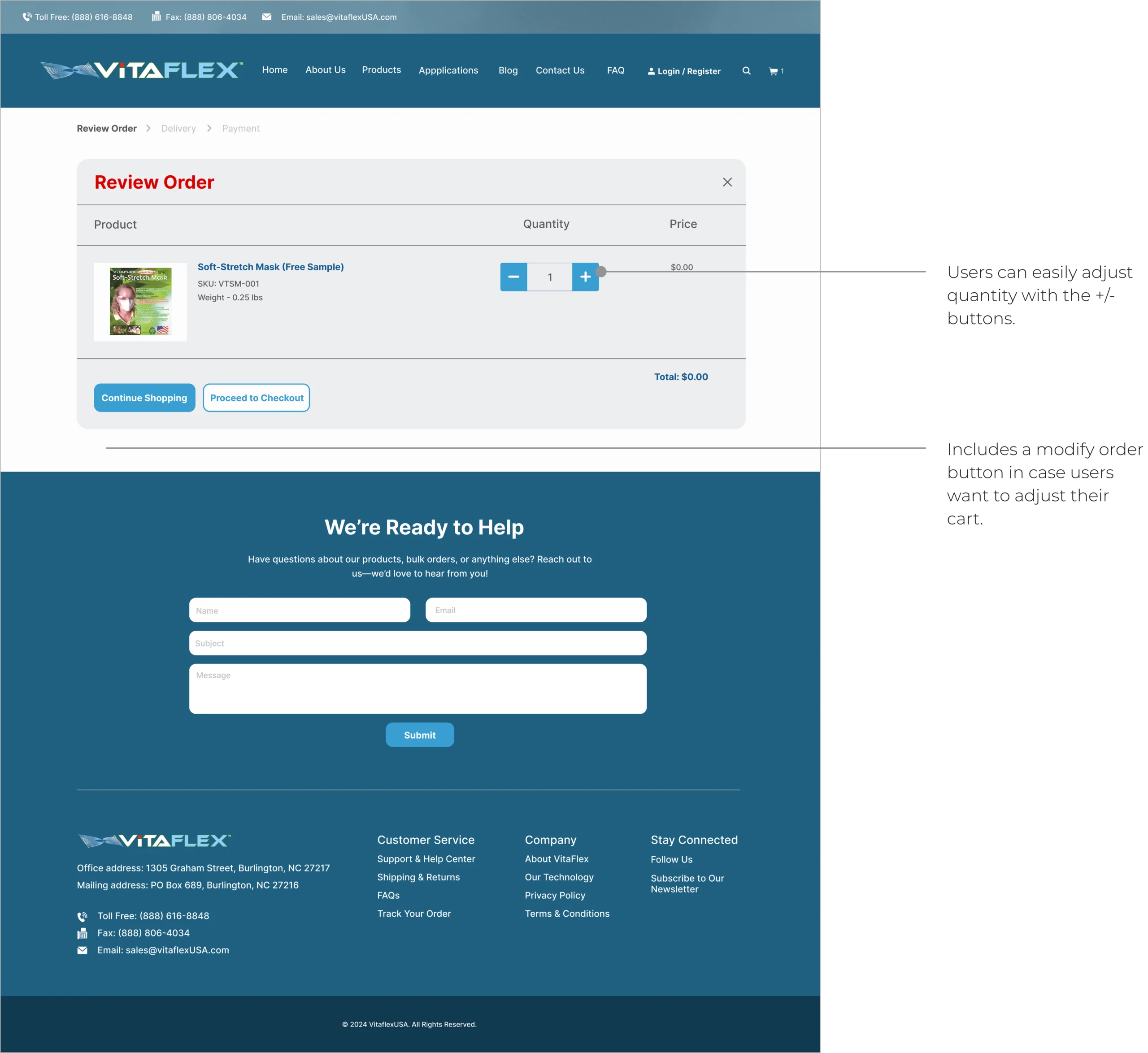Click the email envelope icon in top bar
Screen dimensions: 1148x1053
click(x=267, y=17)
